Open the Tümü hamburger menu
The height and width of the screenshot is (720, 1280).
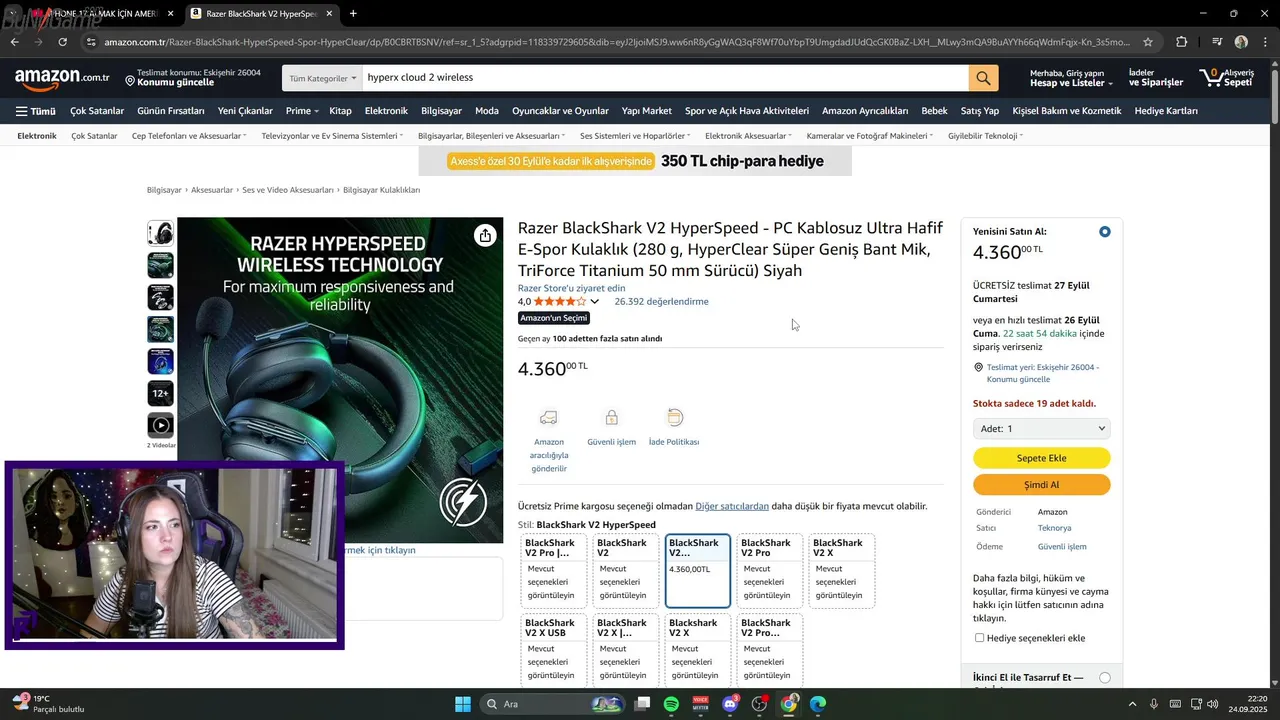click(35, 111)
